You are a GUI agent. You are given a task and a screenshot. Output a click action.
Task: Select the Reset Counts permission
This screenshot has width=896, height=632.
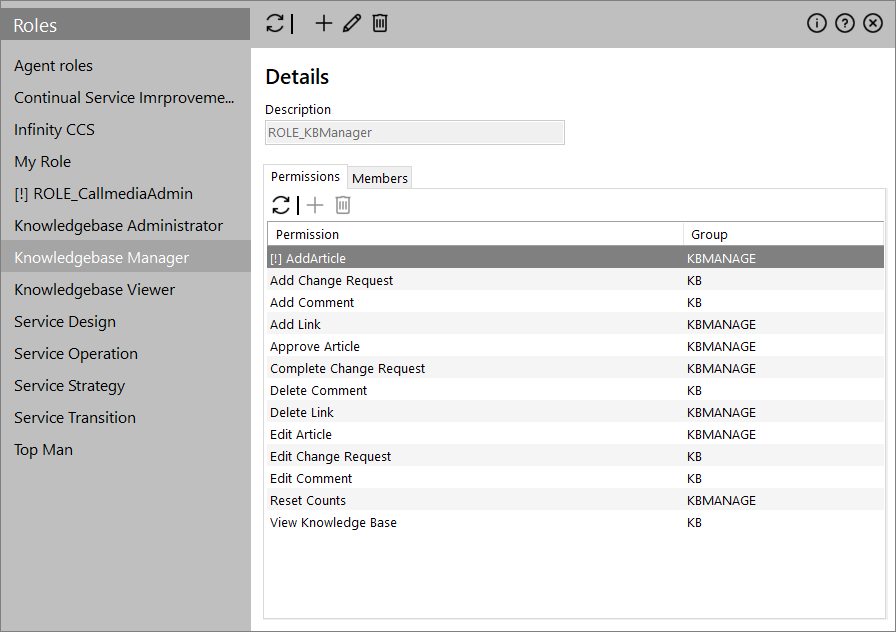click(575, 501)
